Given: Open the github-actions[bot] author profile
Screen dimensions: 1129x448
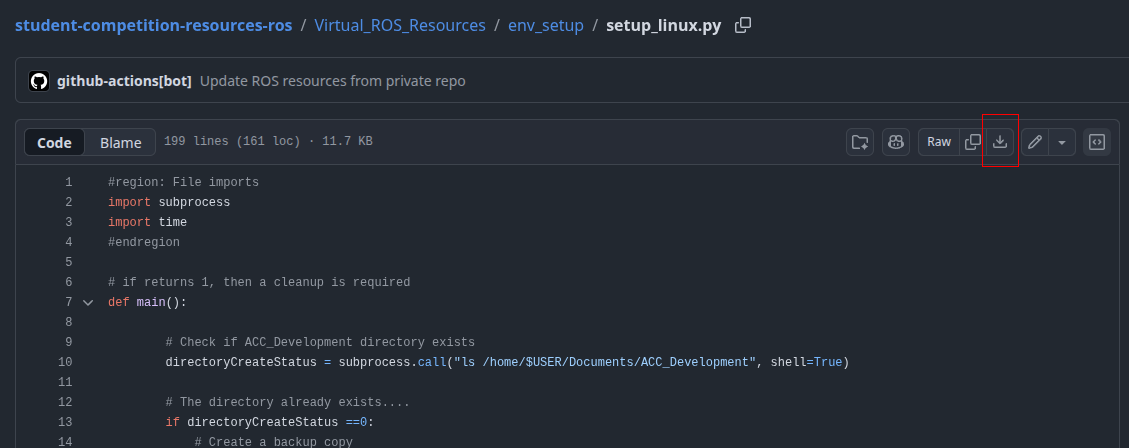Looking at the screenshot, I should click(x=124, y=81).
